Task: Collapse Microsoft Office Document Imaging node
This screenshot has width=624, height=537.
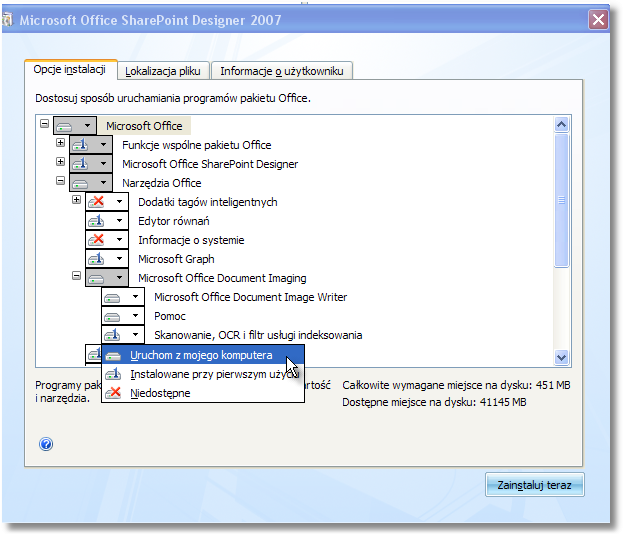Action: click(x=76, y=276)
